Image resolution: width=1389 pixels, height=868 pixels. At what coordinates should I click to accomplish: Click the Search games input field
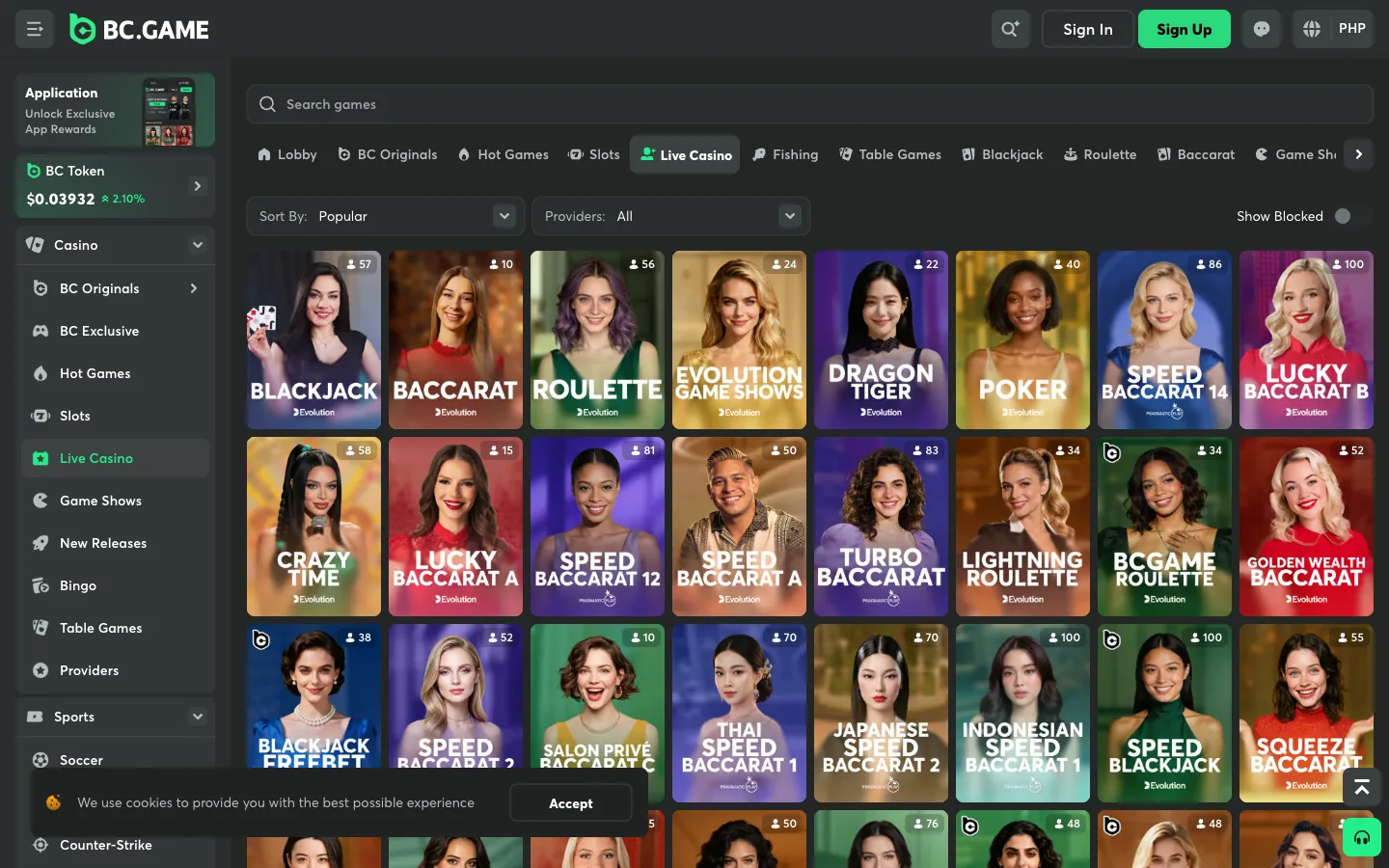pos(810,104)
